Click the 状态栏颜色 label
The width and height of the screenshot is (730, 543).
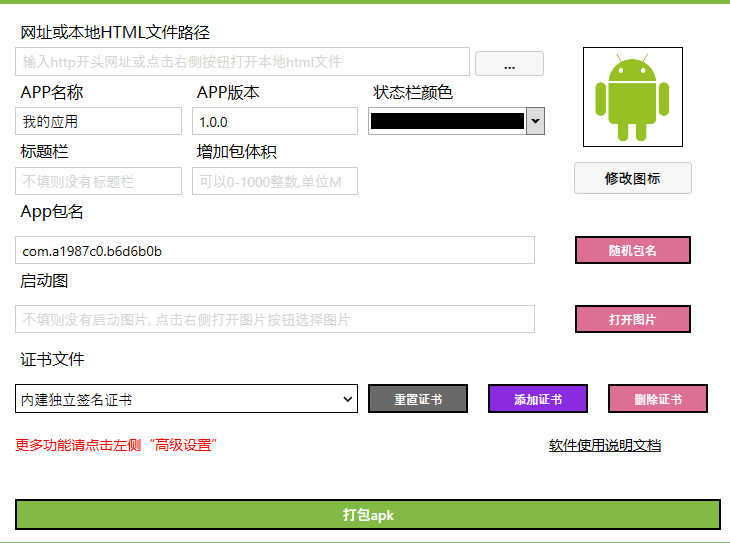tap(413, 92)
